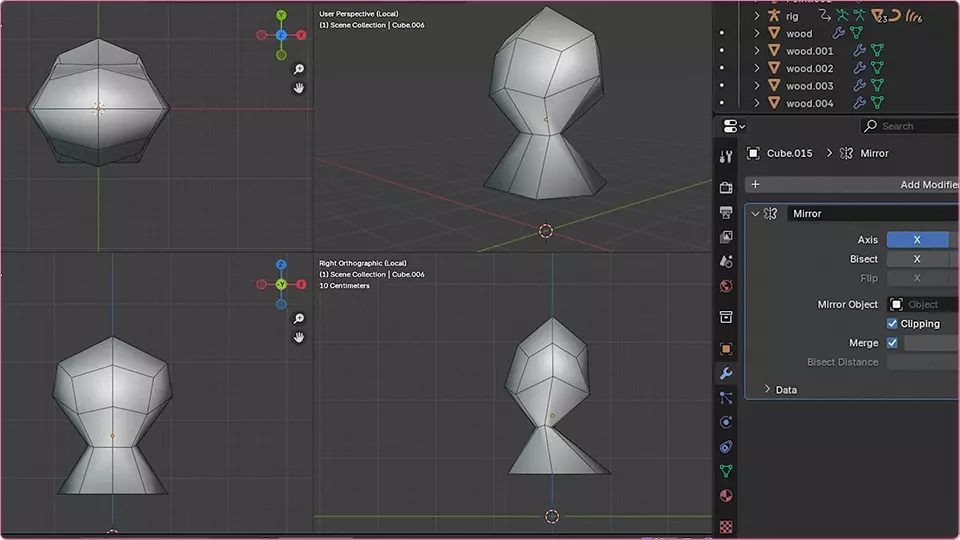Expand the rig item in outliner

(x=757, y=16)
